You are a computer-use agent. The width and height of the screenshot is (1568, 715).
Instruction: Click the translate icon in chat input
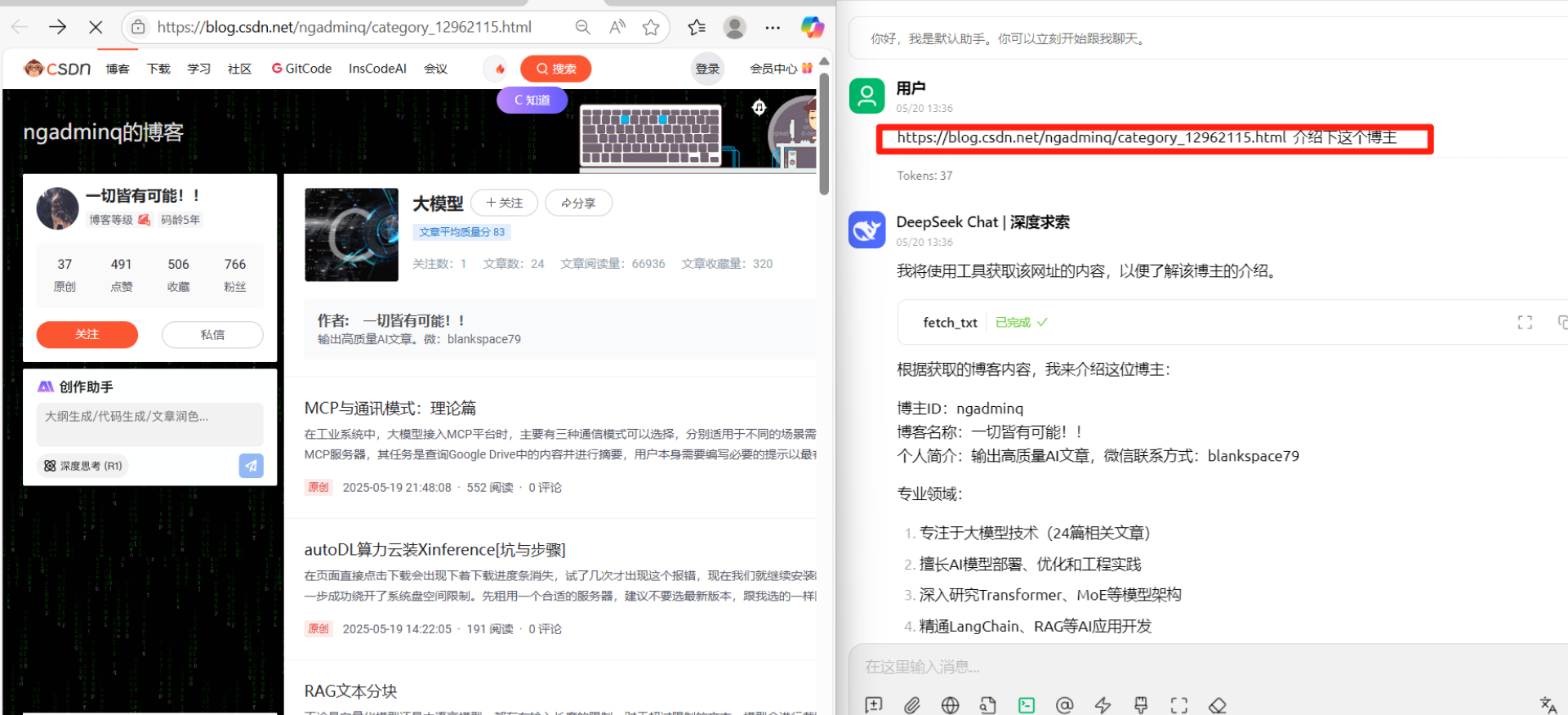(x=1548, y=705)
